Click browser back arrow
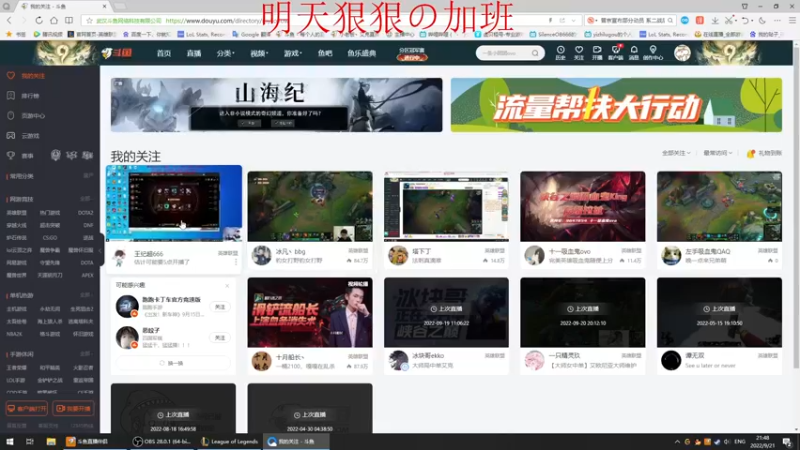This screenshot has width=800, height=450. click(9, 20)
